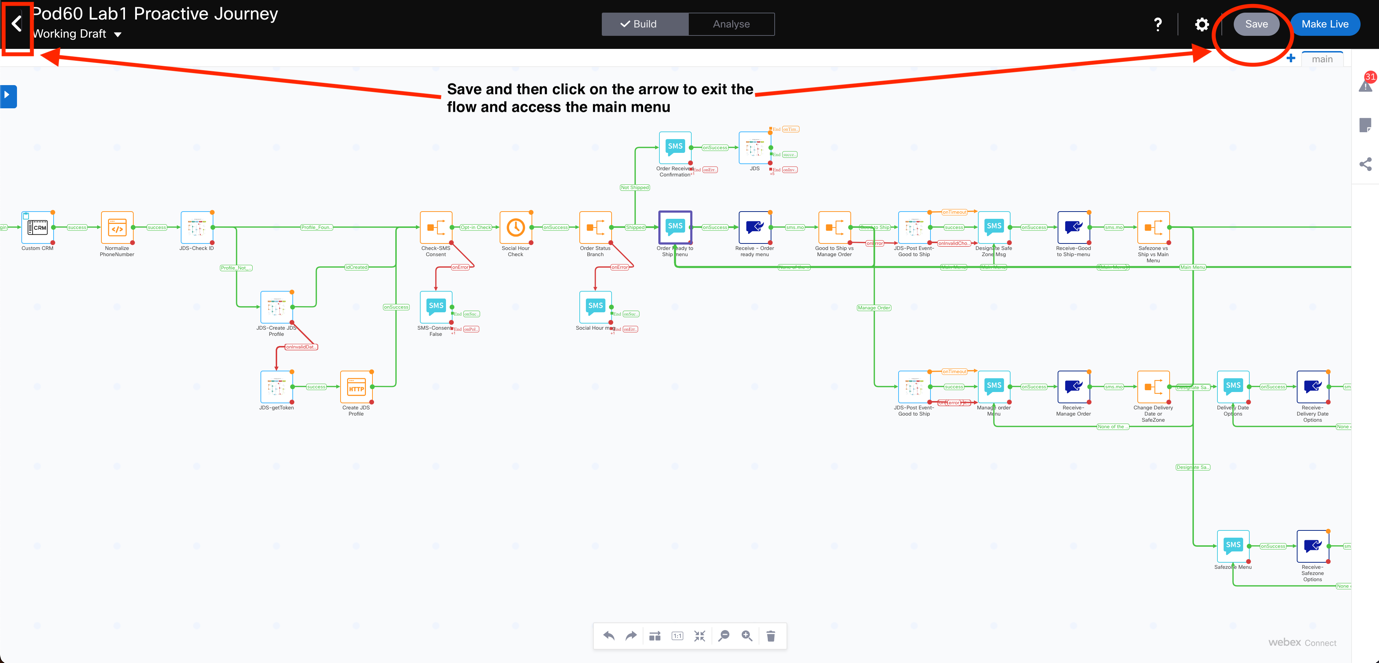Select the Receive-Manage Order node

(x=1073, y=387)
